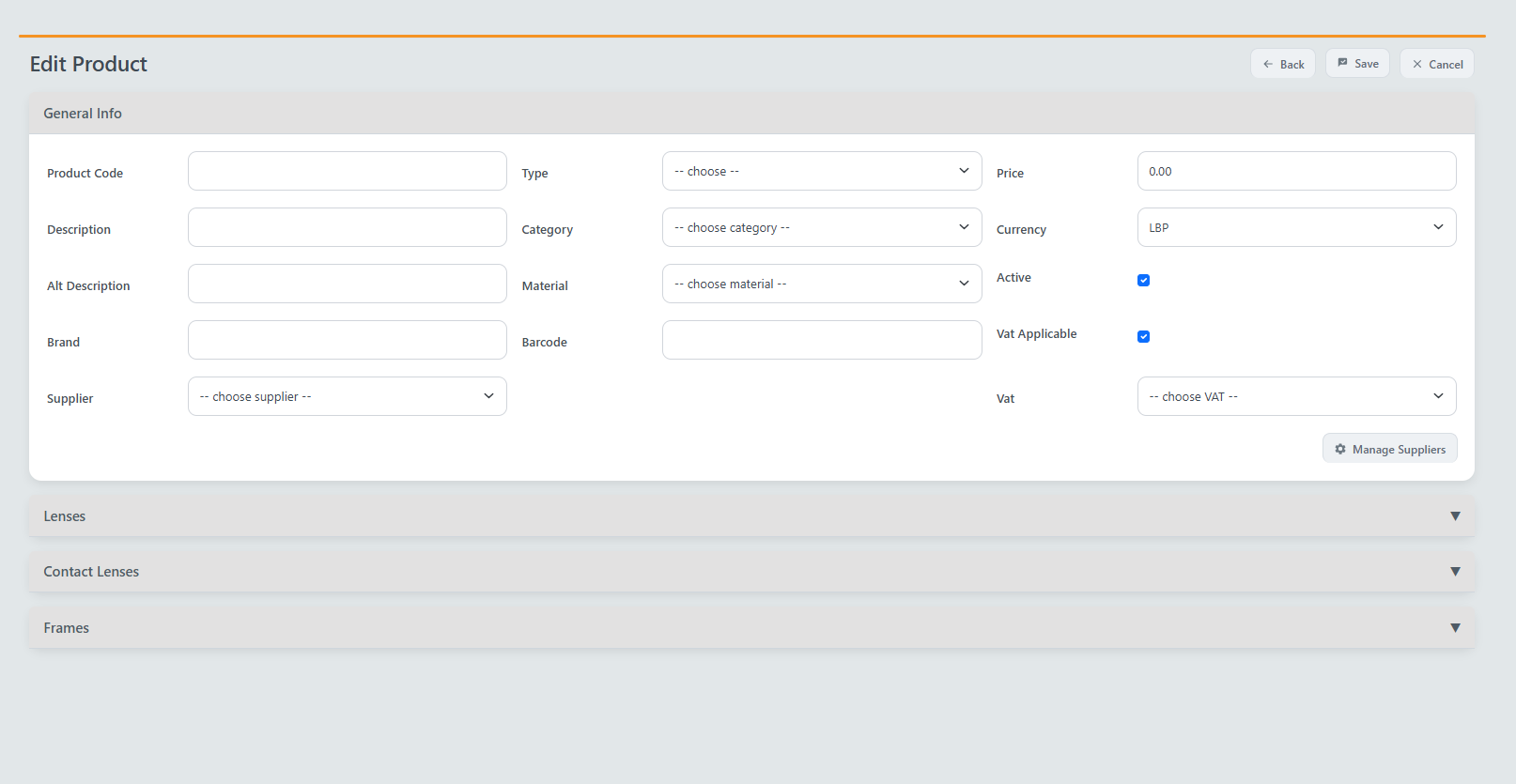Click the Price field showing 0.00
This screenshot has width=1516, height=784.
click(1295, 171)
